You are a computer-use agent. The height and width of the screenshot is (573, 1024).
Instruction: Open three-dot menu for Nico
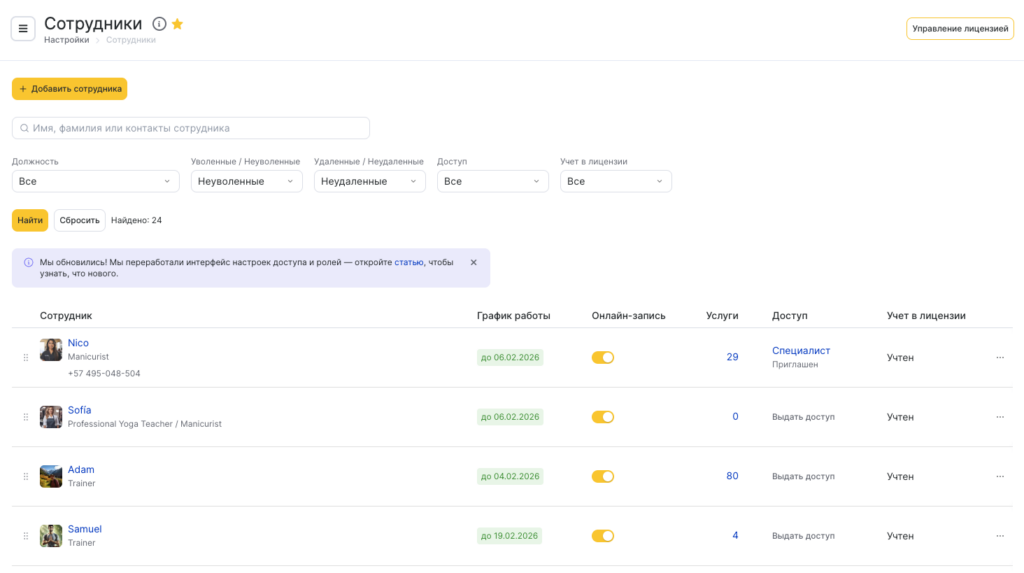999,357
